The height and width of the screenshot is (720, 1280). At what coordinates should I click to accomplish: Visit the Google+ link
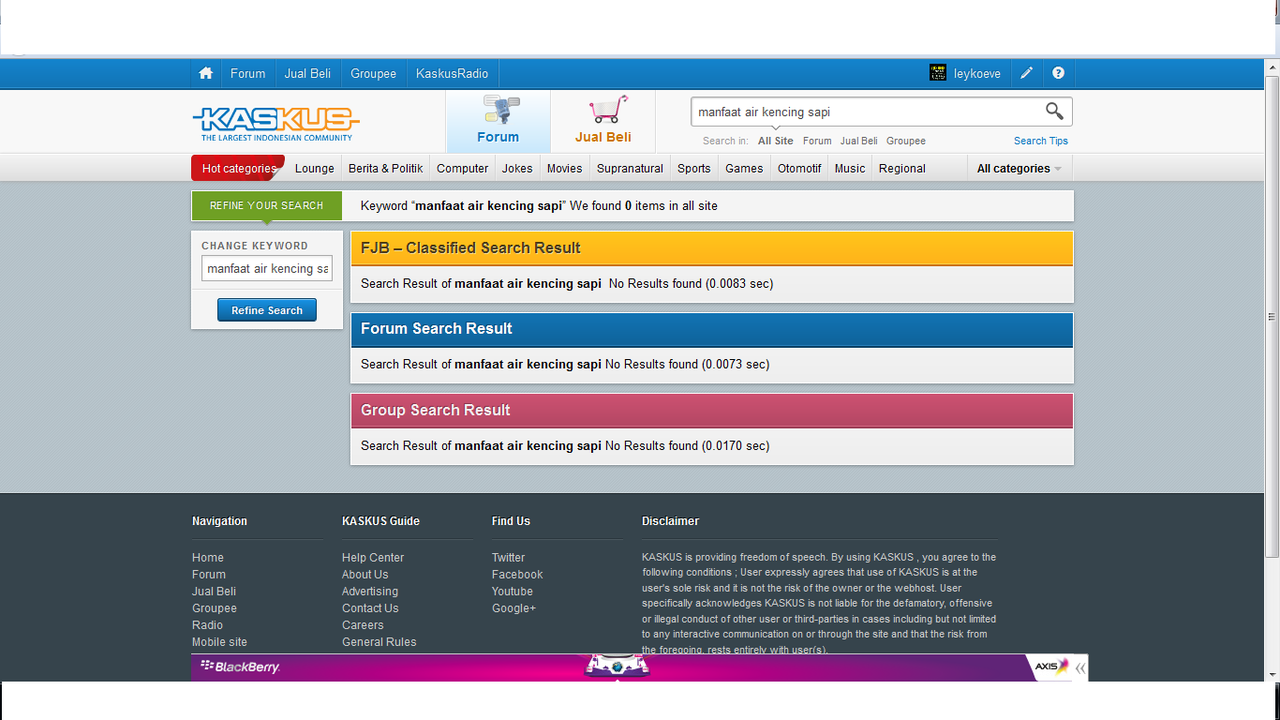514,609
